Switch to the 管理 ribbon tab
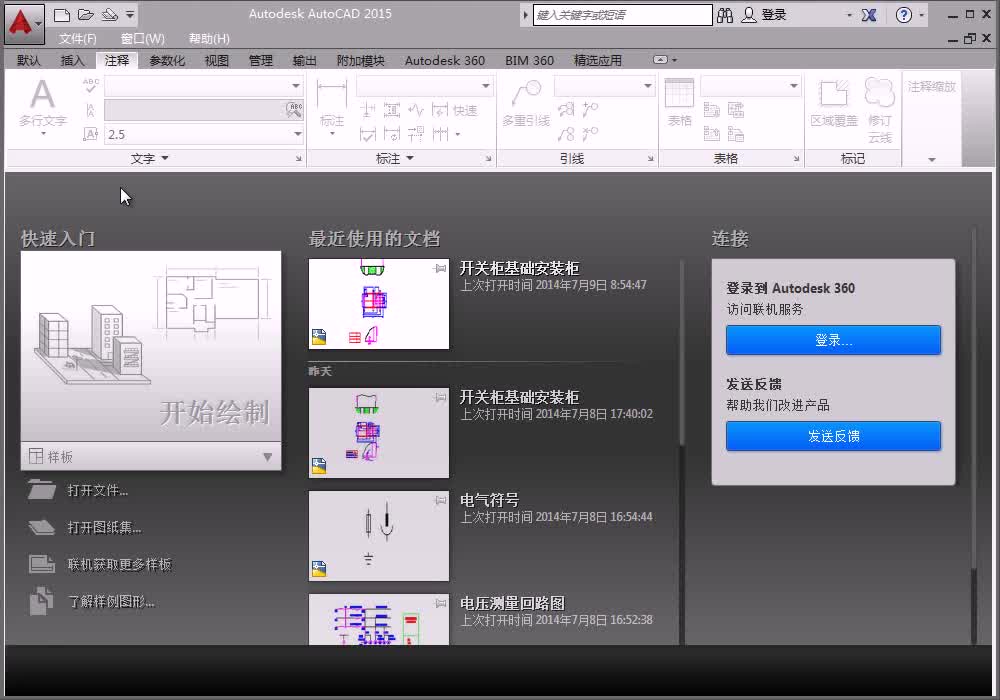This screenshot has height=700, width=1000. pos(261,61)
